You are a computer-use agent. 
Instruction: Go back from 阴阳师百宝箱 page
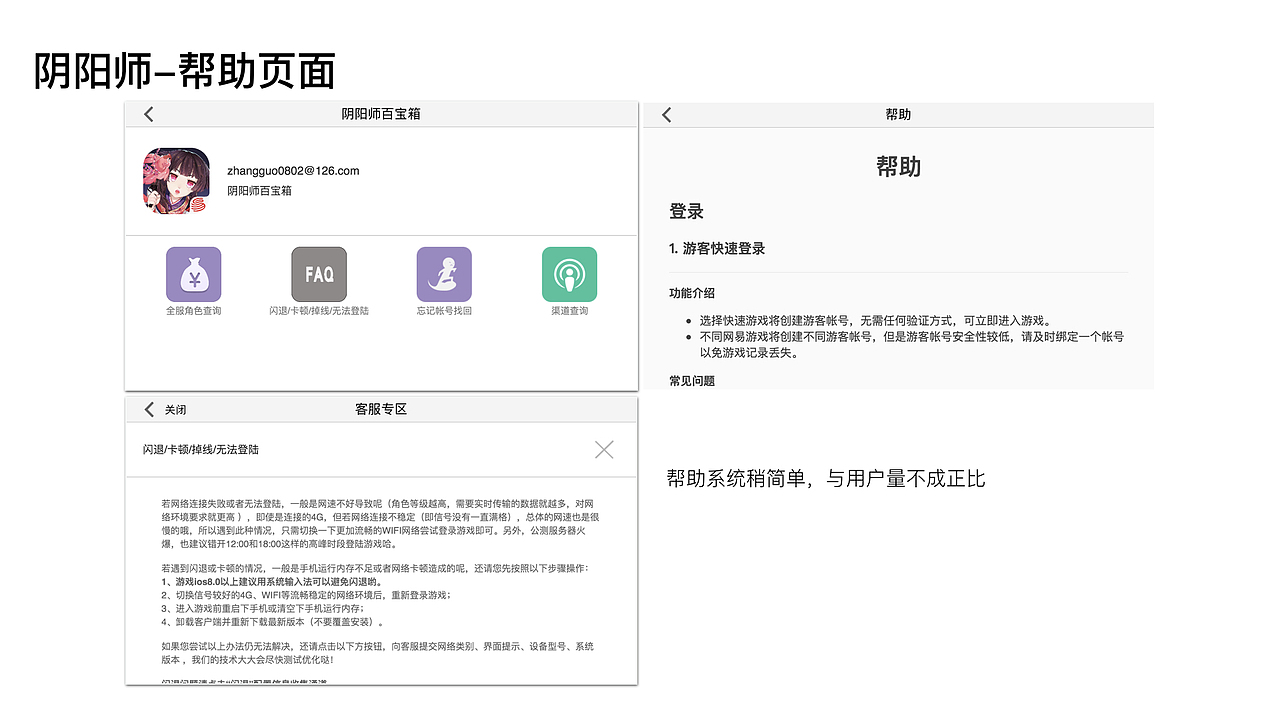tap(147, 114)
